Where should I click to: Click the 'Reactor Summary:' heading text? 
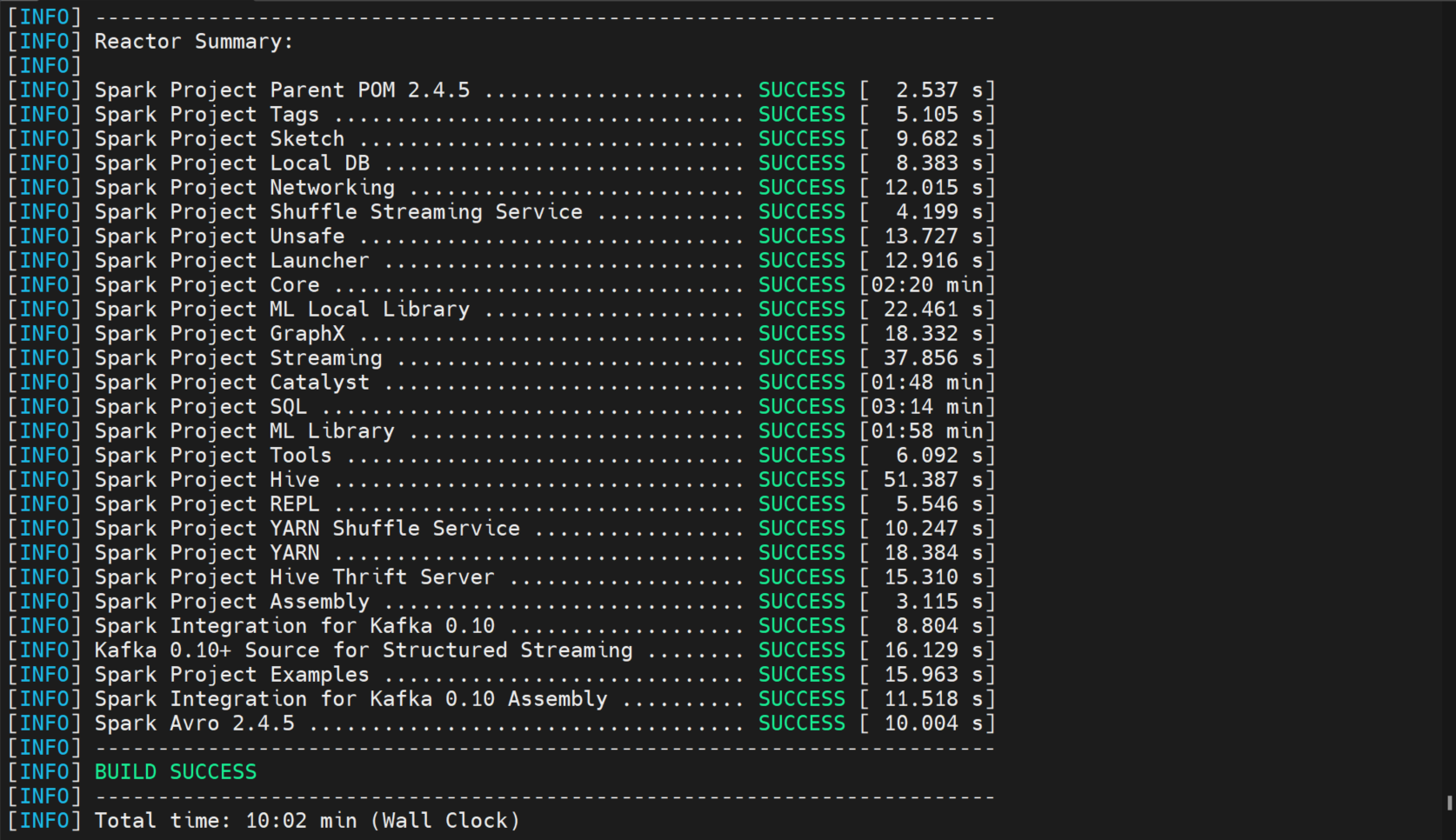[x=194, y=42]
